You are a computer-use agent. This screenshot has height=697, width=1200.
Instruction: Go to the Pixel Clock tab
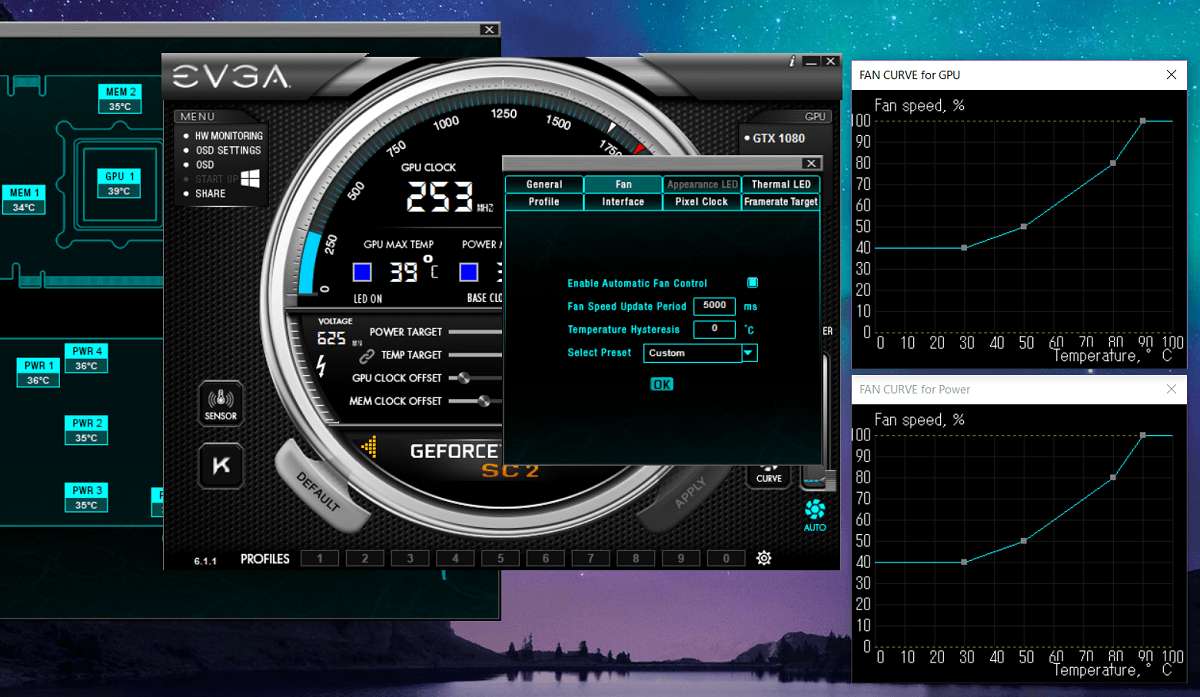pyautogui.click(x=702, y=201)
